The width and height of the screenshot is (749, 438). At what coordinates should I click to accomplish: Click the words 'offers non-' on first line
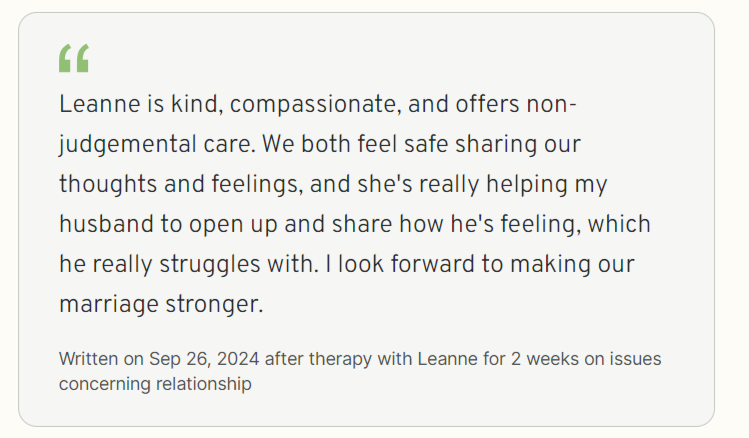pyautogui.click(x=516, y=104)
